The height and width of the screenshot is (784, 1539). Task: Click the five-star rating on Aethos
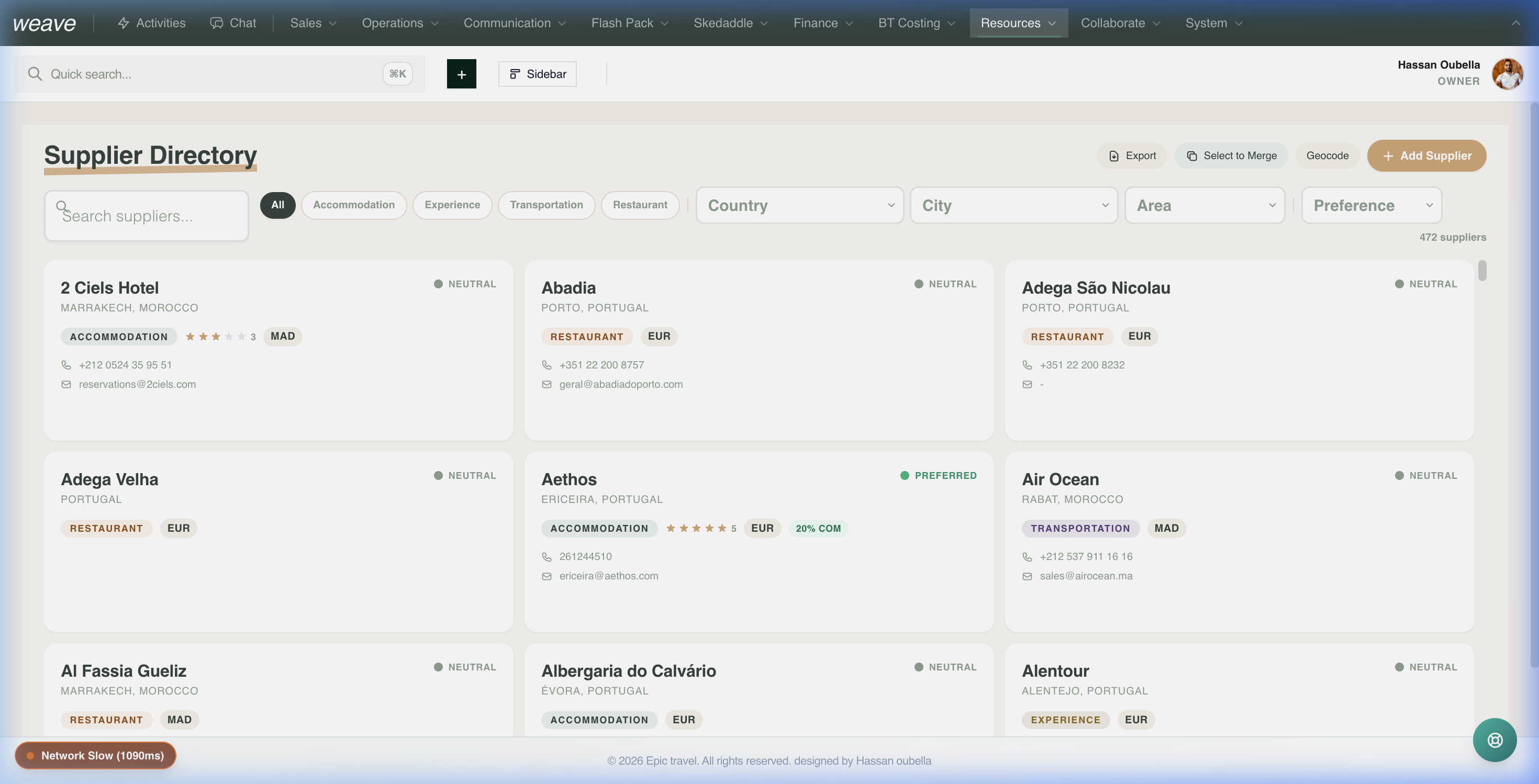tap(700, 529)
